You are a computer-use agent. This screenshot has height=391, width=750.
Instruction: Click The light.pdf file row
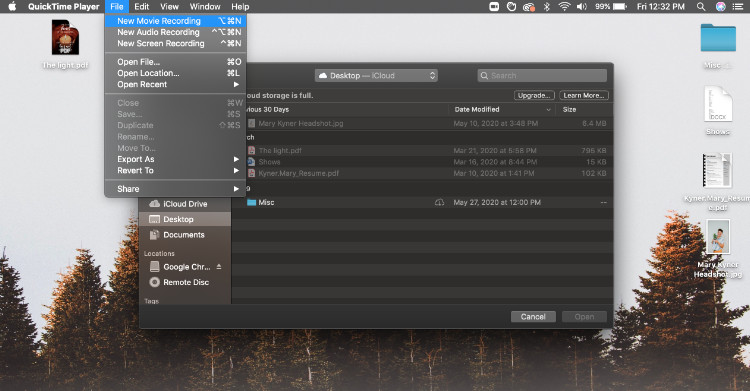[x=422, y=150]
